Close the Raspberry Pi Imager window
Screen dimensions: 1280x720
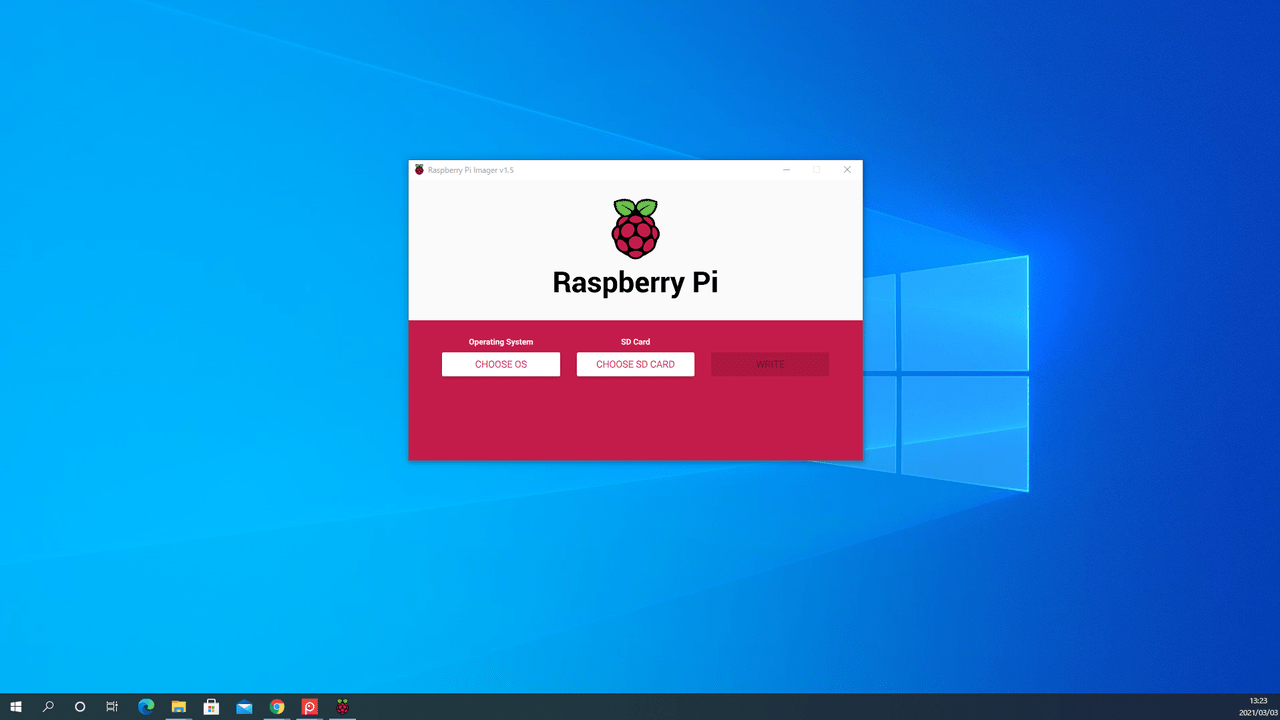click(847, 170)
